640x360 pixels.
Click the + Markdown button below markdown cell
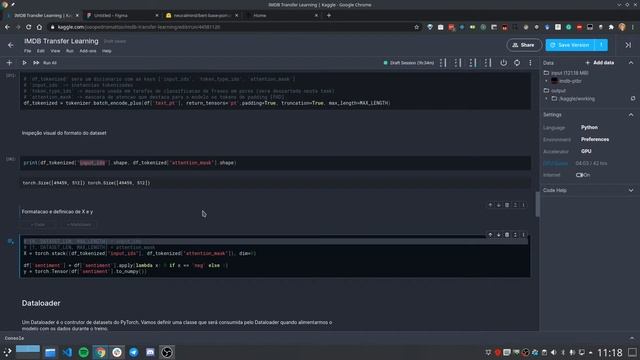click(x=79, y=224)
